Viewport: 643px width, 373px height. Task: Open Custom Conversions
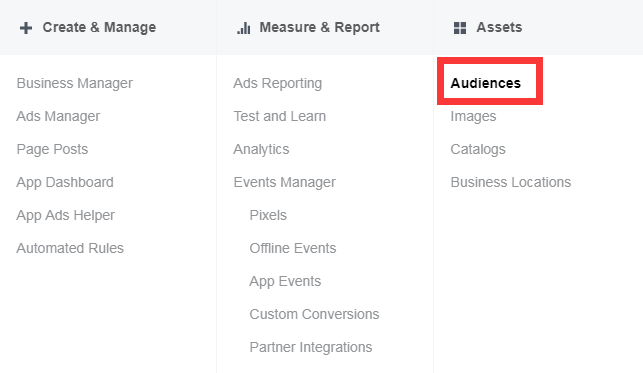[315, 314]
